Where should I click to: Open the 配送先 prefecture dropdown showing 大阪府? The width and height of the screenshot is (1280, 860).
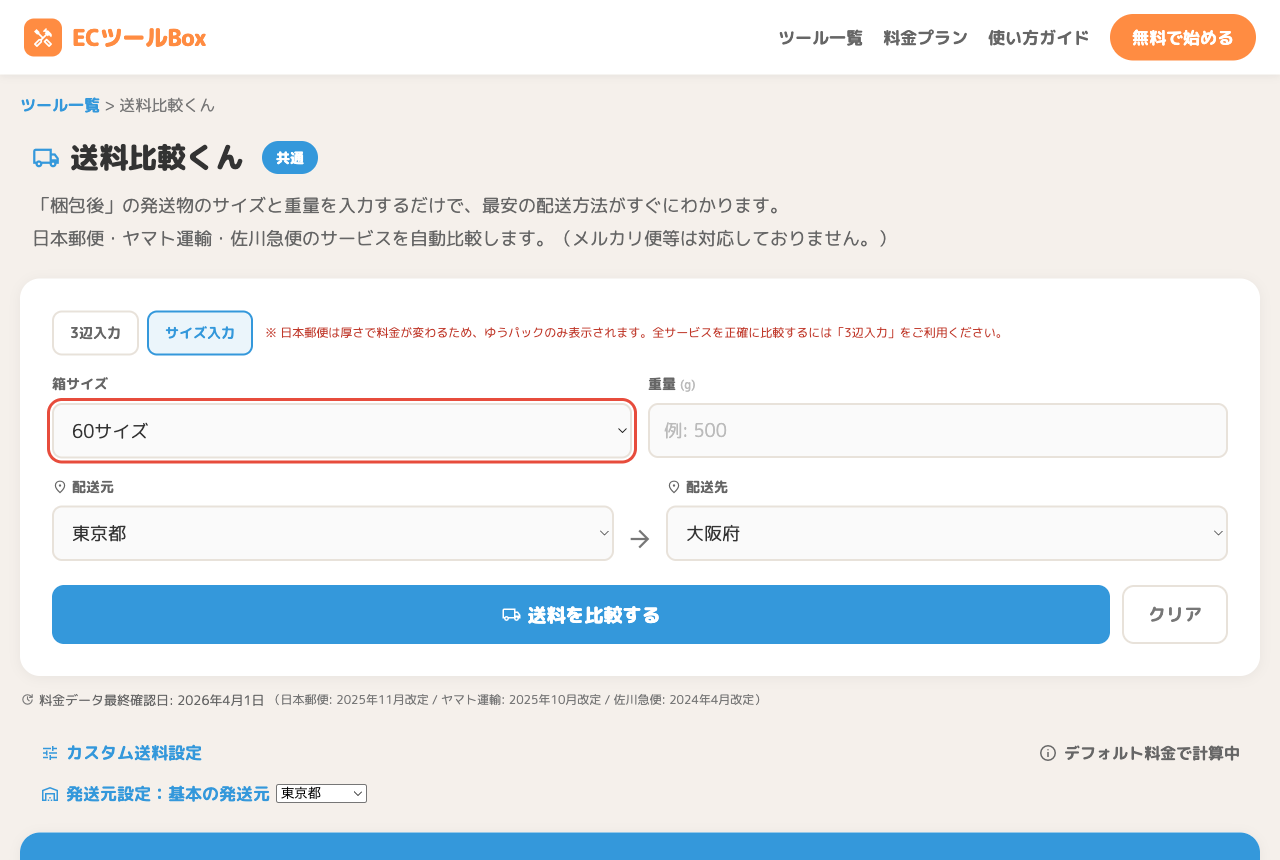(947, 533)
